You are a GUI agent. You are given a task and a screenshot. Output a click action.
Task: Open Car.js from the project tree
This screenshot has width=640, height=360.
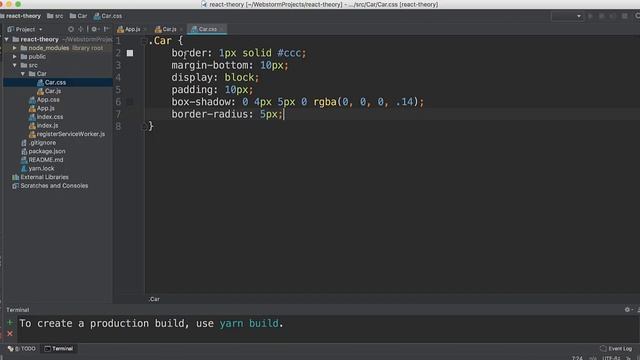coord(49,91)
